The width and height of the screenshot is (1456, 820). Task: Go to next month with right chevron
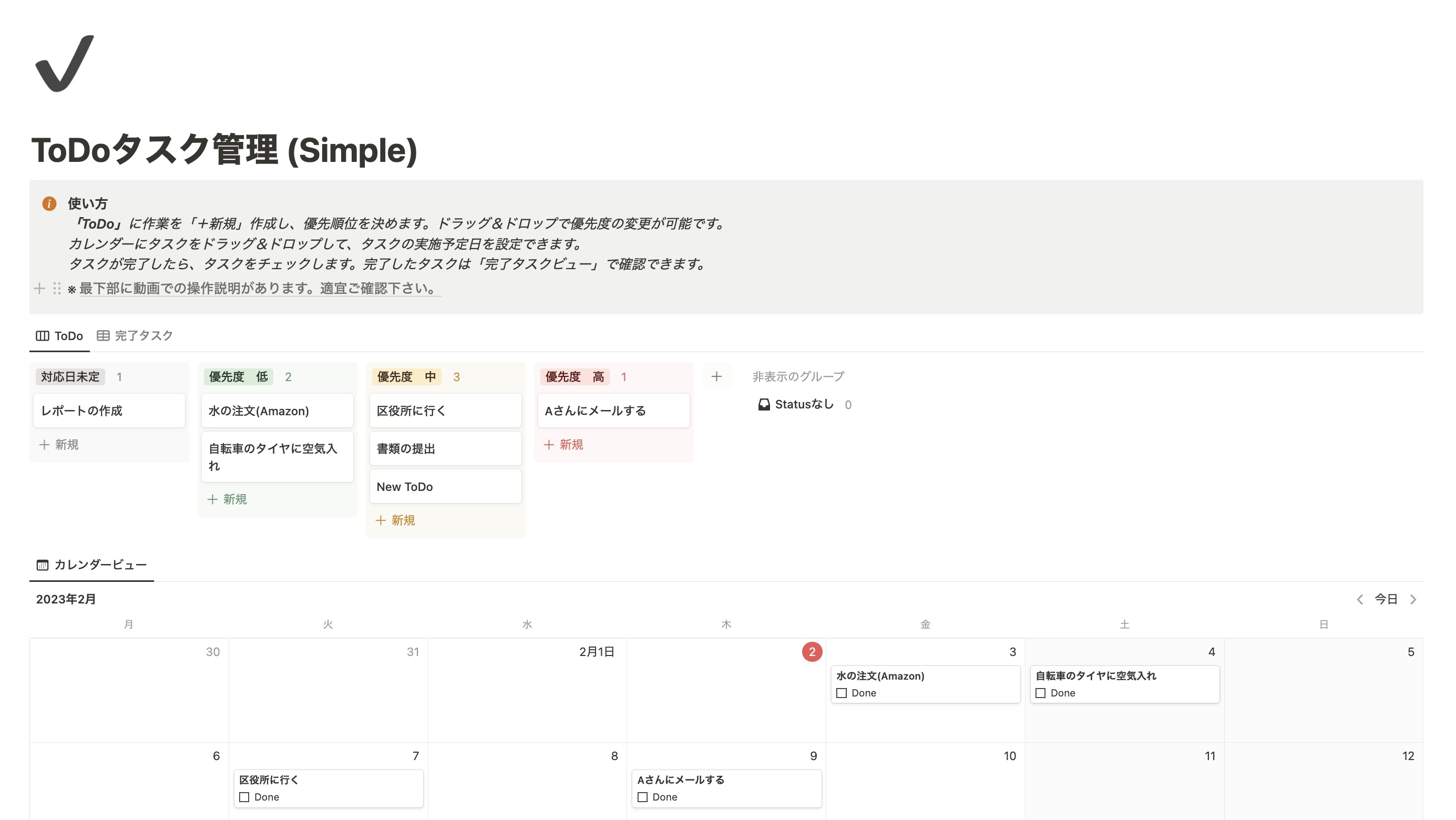point(1413,599)
